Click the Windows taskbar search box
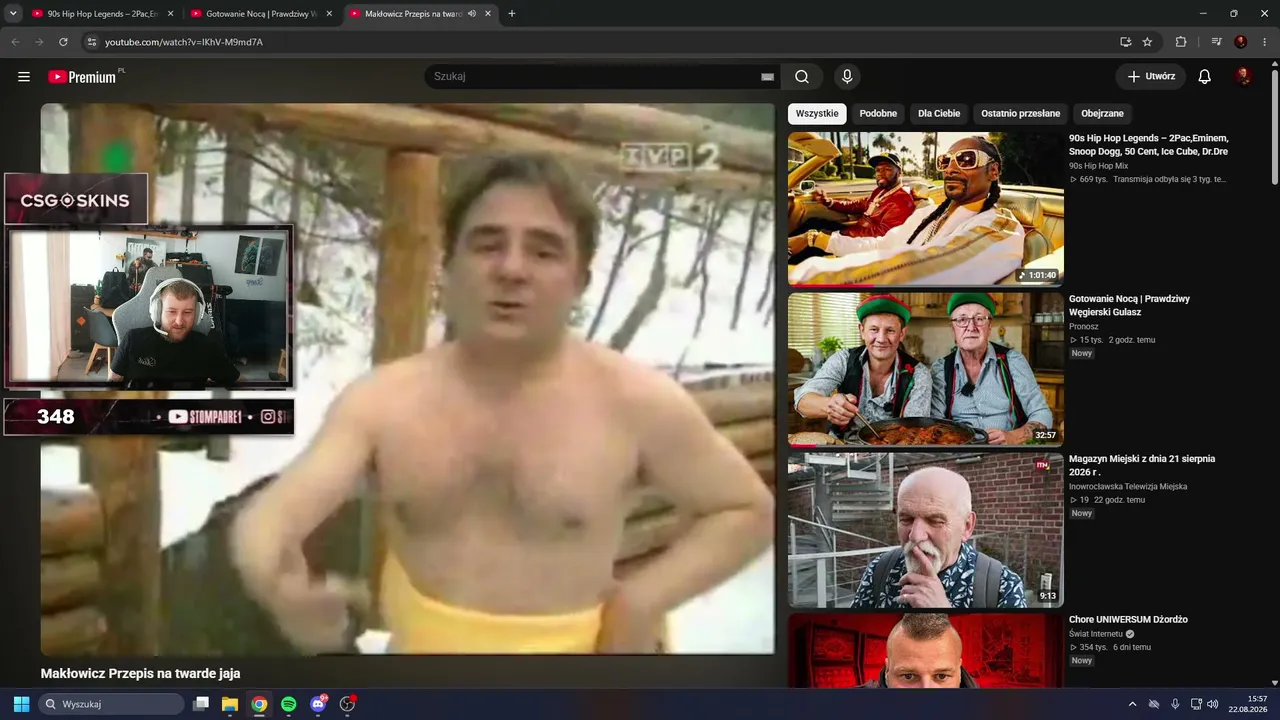 click(x=111, y=704)
